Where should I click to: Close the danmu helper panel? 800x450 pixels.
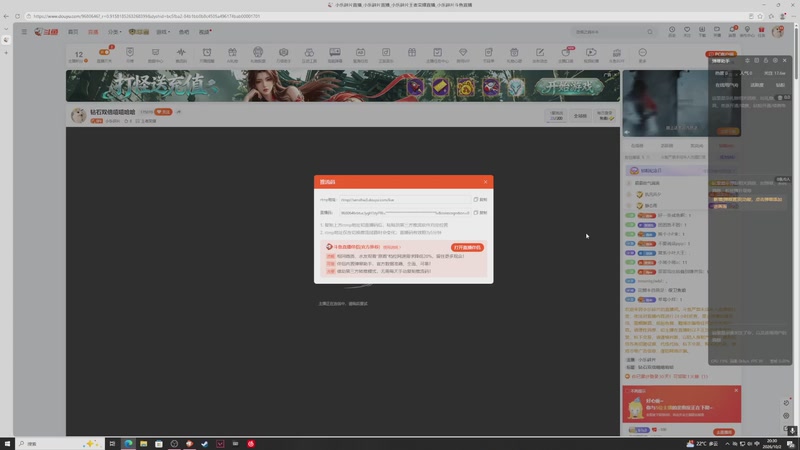(x=785, y=61)
